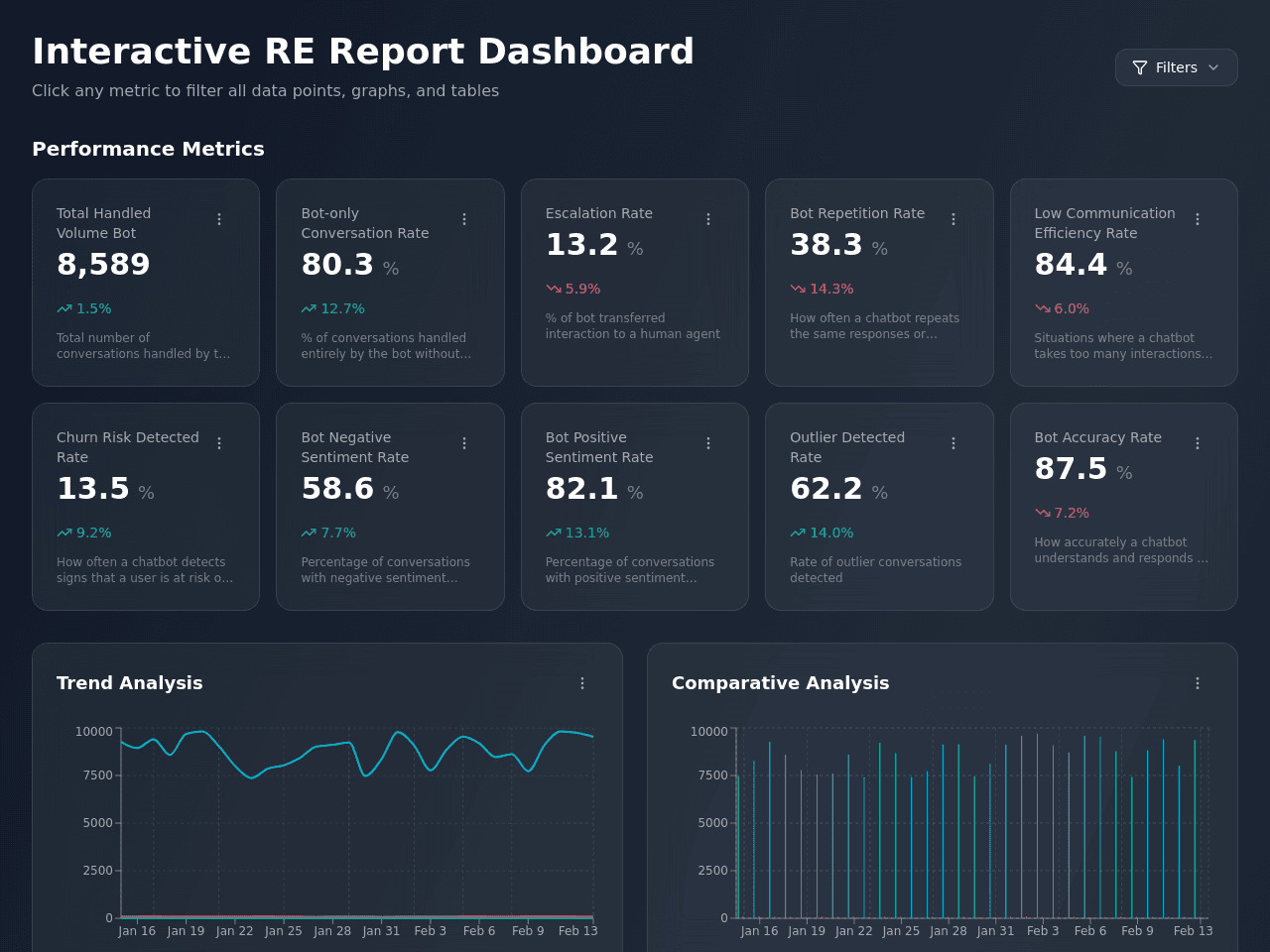This screenshot has width=1270, height=952.
Task: Open options menu on Bot-only Conversation Rate card
Action: 464,219
